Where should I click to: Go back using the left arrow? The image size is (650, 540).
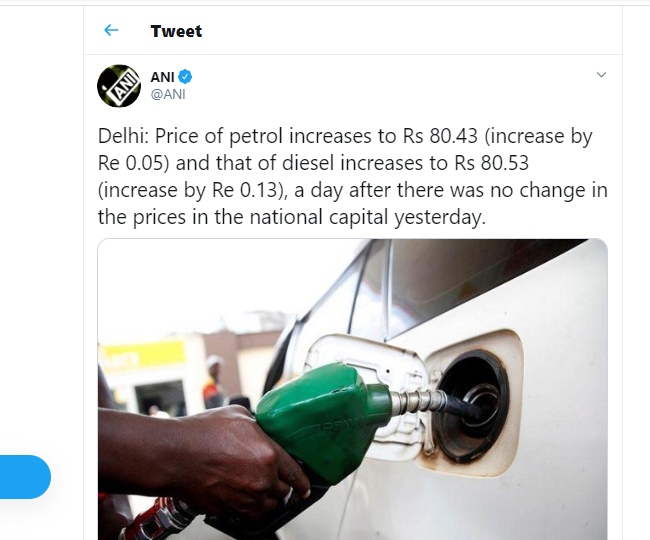point(111,30)
